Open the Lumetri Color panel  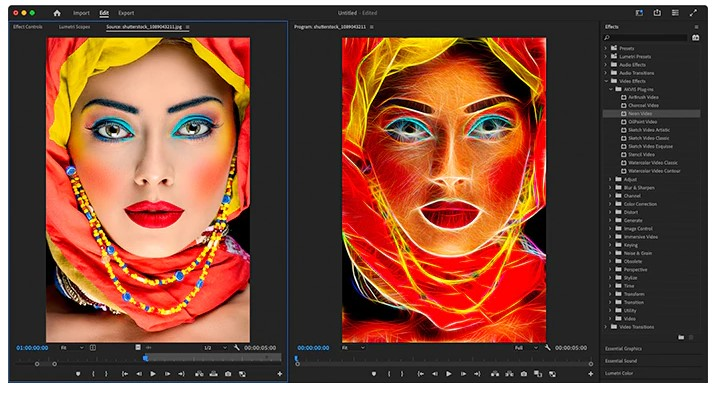point(620,373)
